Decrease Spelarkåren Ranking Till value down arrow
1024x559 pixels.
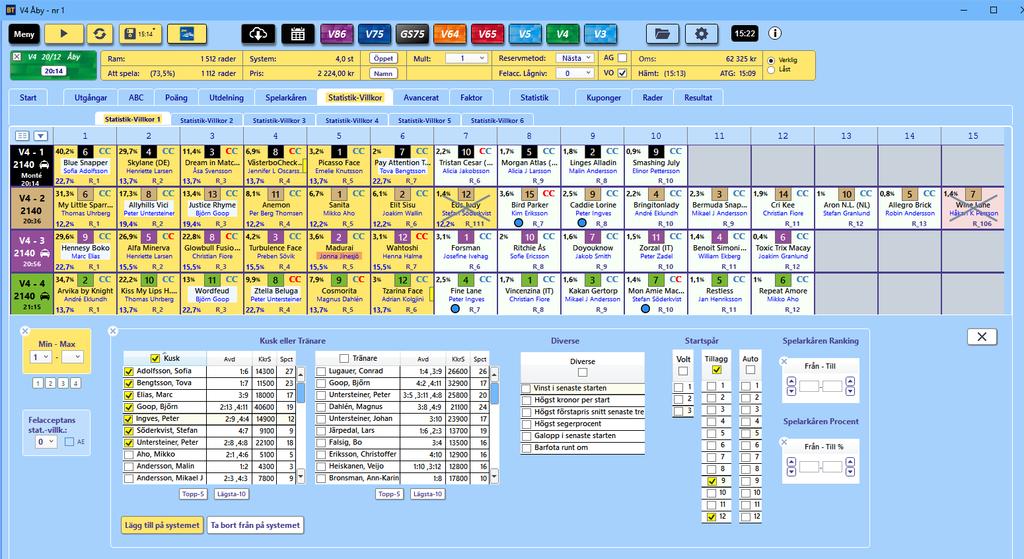850,392
